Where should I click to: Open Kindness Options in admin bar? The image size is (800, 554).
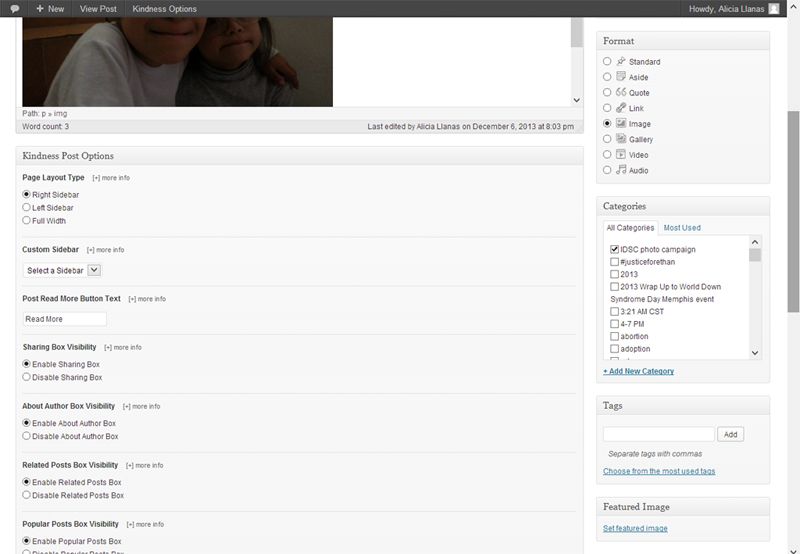(x=164, y=9)
